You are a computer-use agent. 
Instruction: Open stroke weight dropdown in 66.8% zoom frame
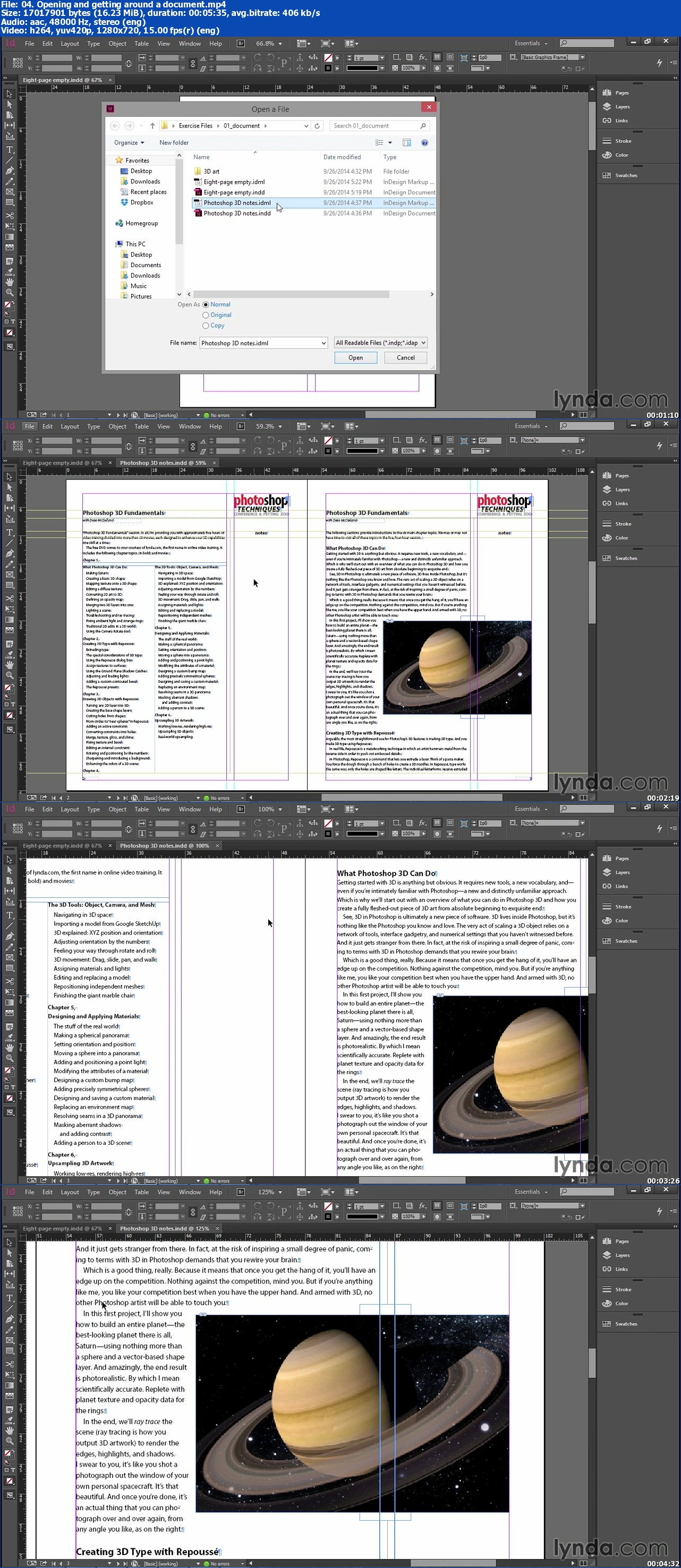click(382, 58)
